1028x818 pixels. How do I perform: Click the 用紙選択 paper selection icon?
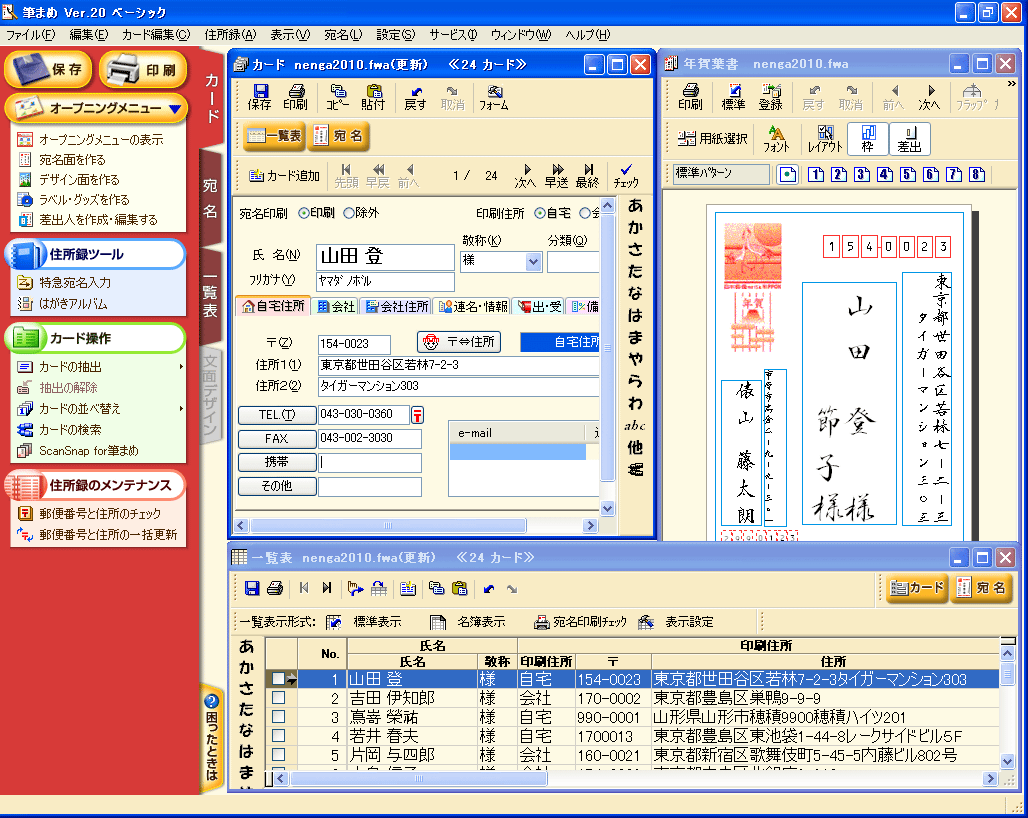coord(711,139)
